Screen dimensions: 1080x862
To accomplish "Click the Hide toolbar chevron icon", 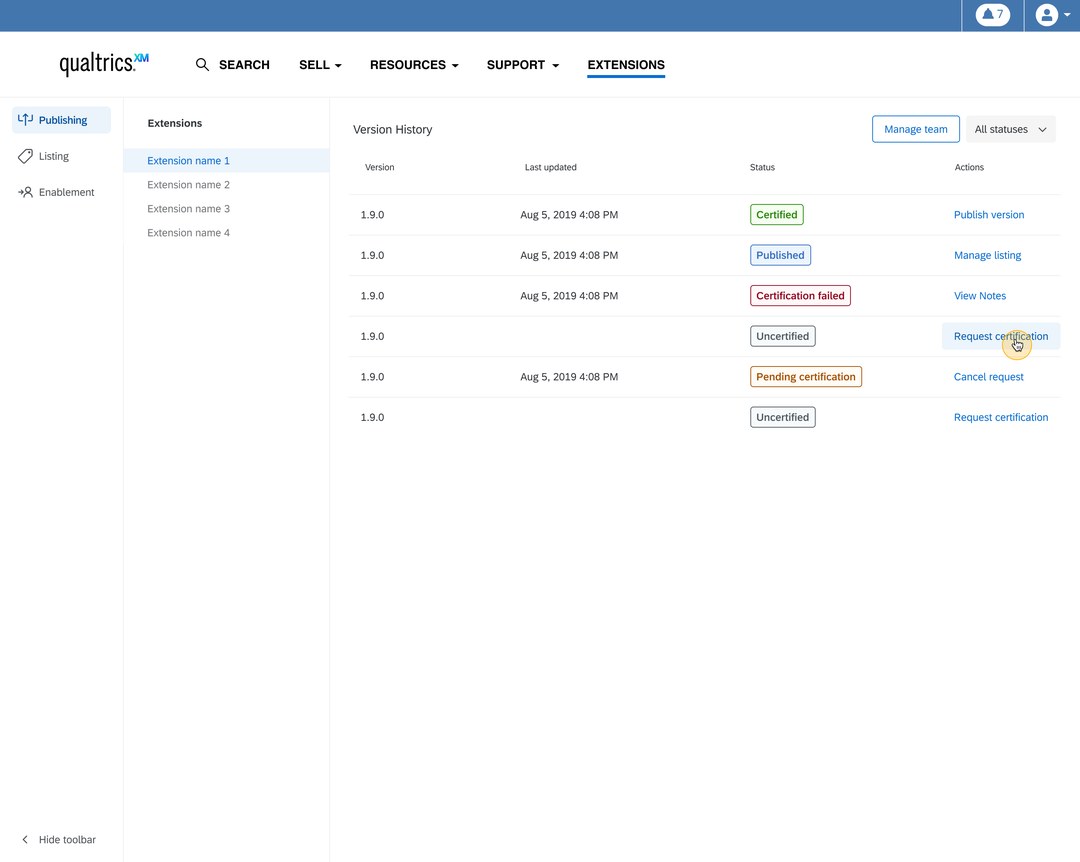I will click(x=25, y=839).
